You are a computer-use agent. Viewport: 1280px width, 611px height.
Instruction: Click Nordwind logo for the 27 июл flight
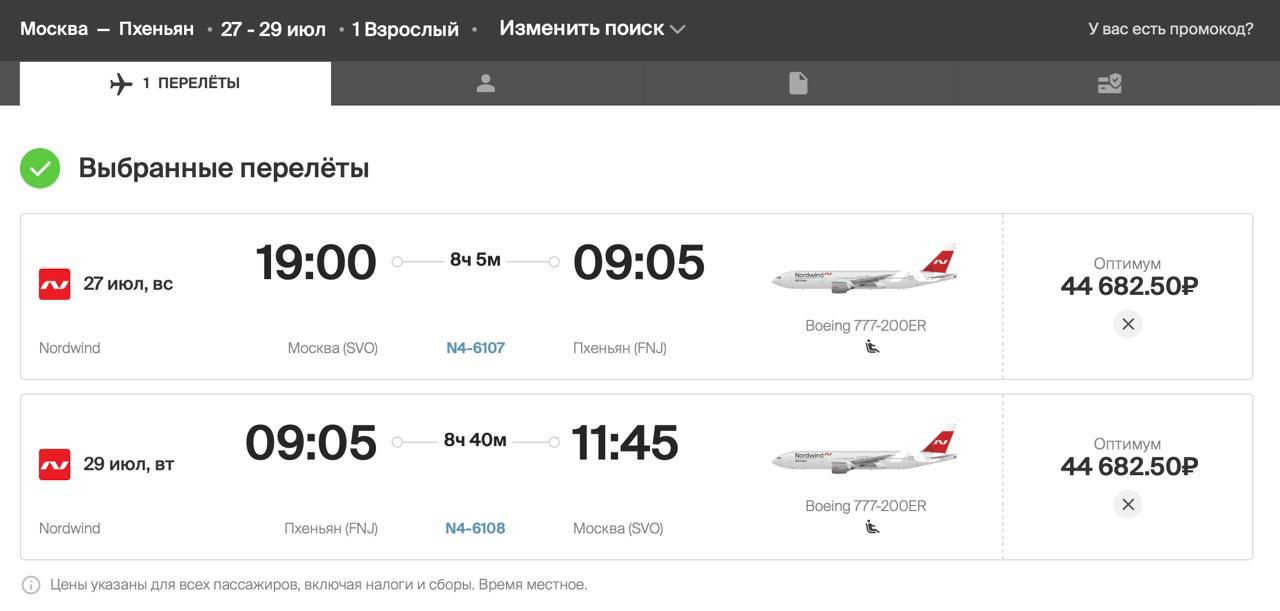click(54, 284)
